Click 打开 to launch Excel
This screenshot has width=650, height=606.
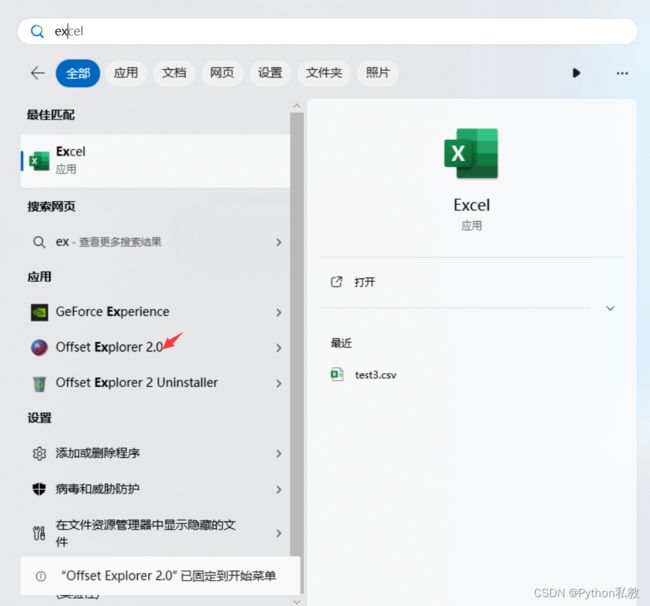(365, 282)
